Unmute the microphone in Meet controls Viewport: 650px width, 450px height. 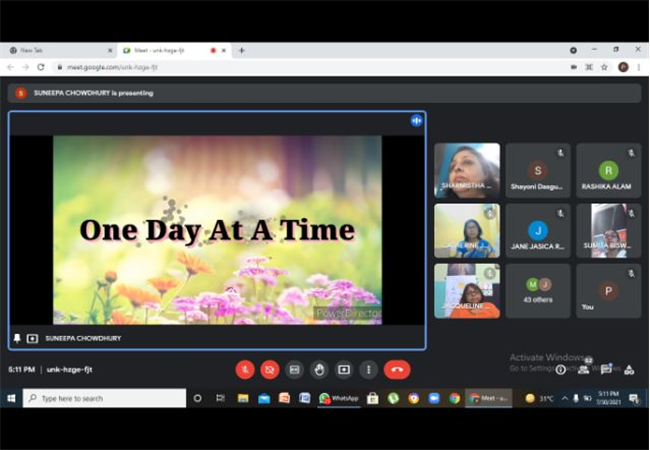[x=245, y=369]
